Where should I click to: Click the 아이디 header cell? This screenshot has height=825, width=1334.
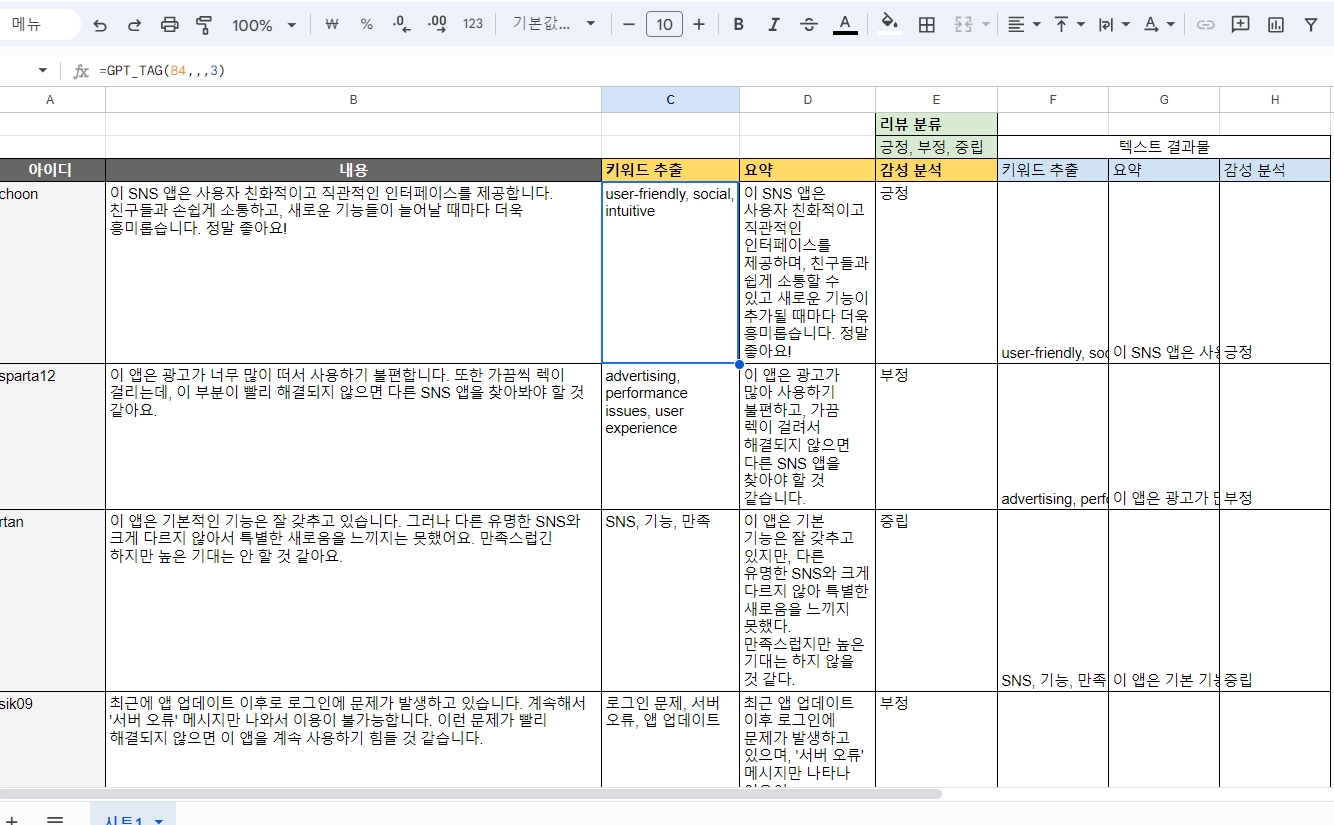click(52, 170)
